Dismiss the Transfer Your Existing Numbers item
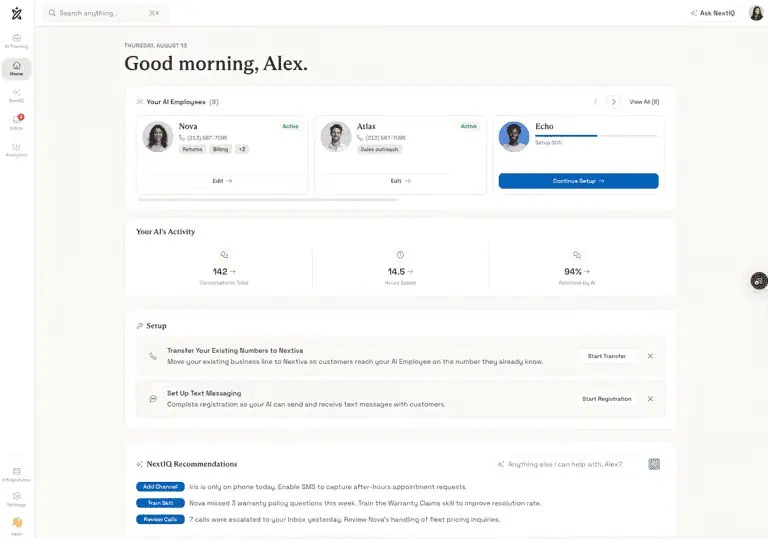 pos(650,356)
